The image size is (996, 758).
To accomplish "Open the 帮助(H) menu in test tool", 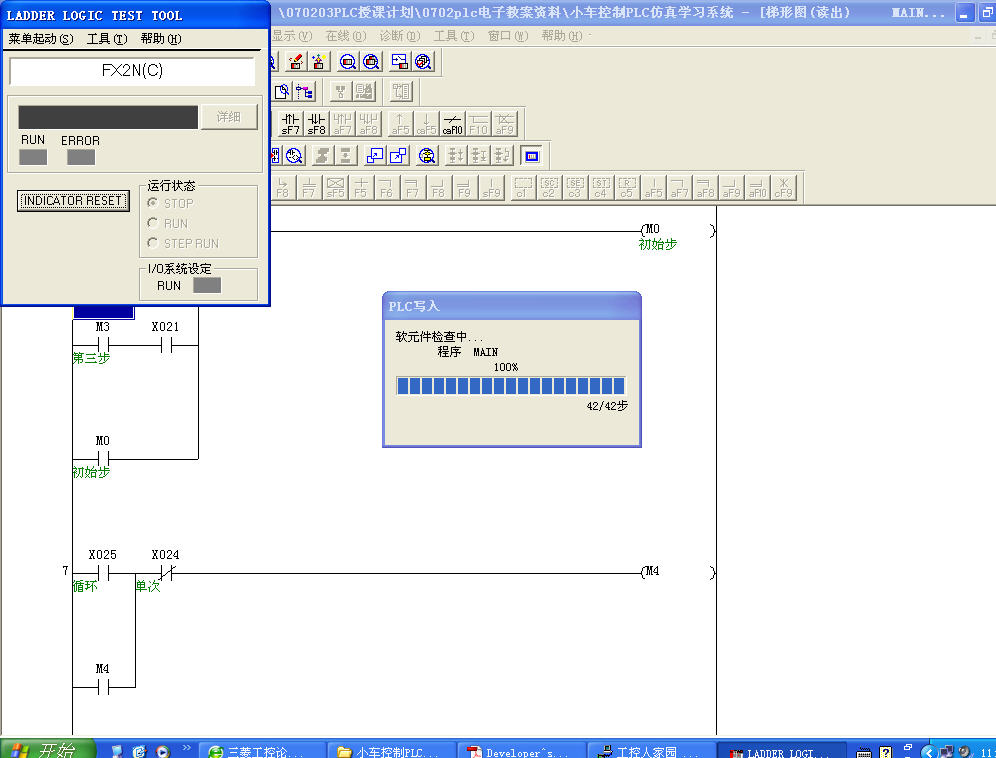I will 160,39.
